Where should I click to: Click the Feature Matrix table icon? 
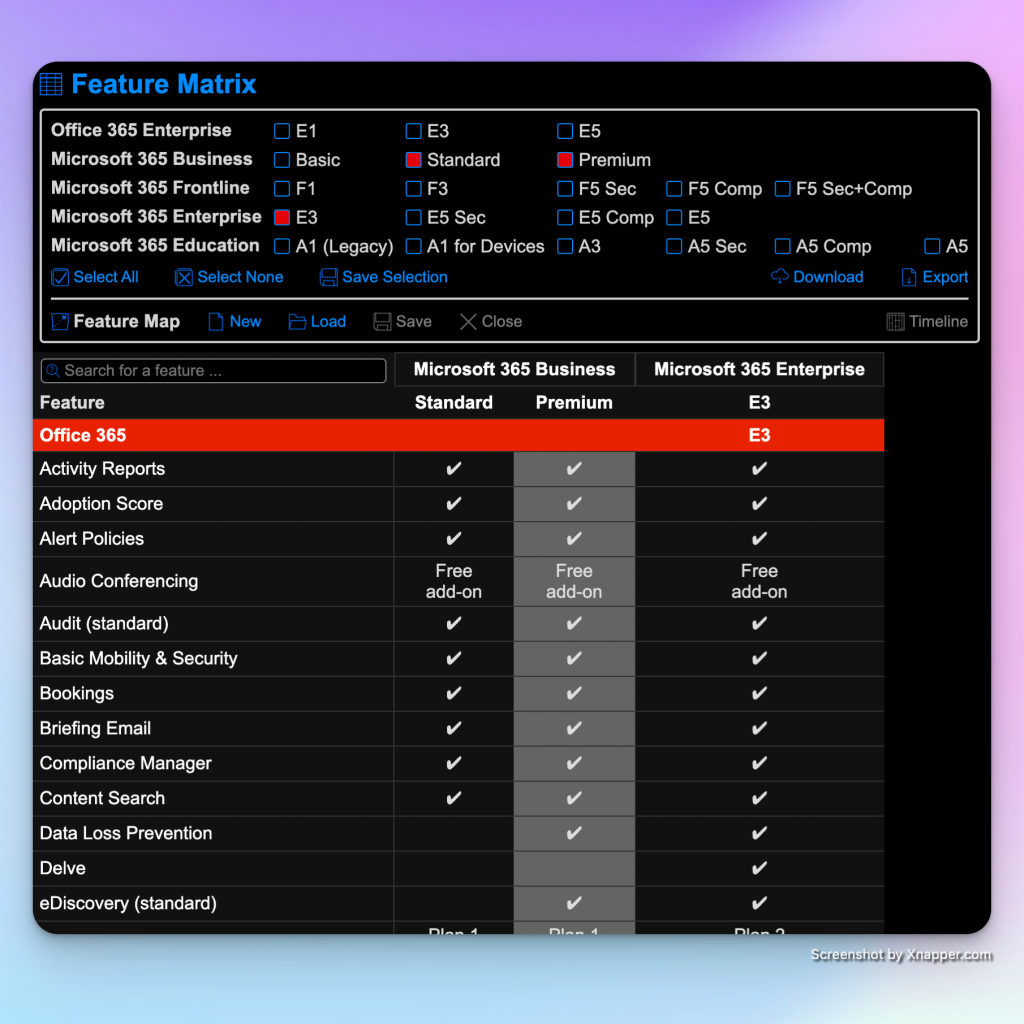[51, 85]
